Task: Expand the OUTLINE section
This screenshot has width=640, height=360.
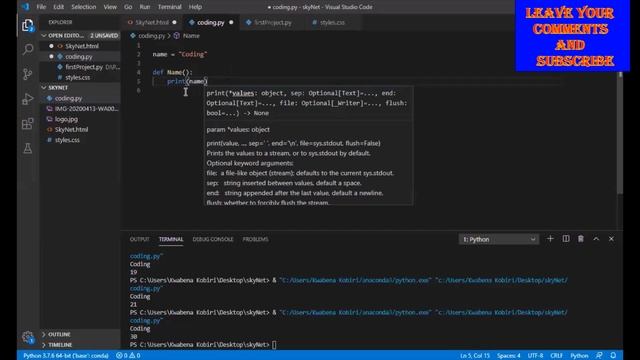Action: [80, 334]
